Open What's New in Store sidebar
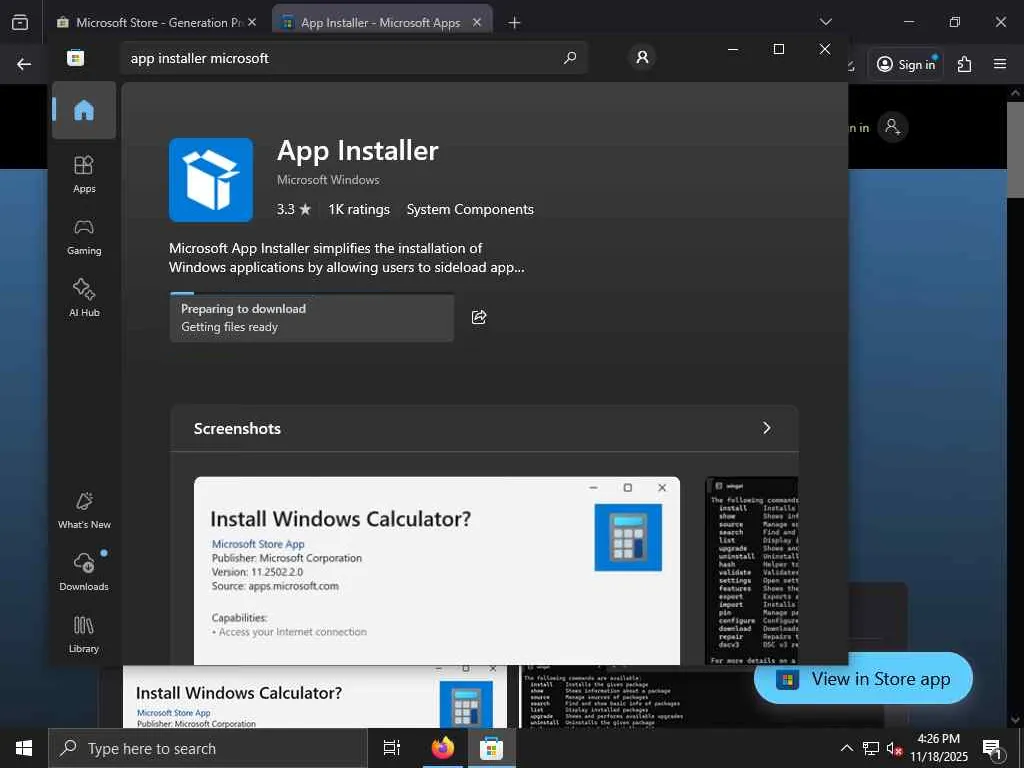Image resolution: width=1024 pixels, height=768 pixels. click(x=84, y=511)
